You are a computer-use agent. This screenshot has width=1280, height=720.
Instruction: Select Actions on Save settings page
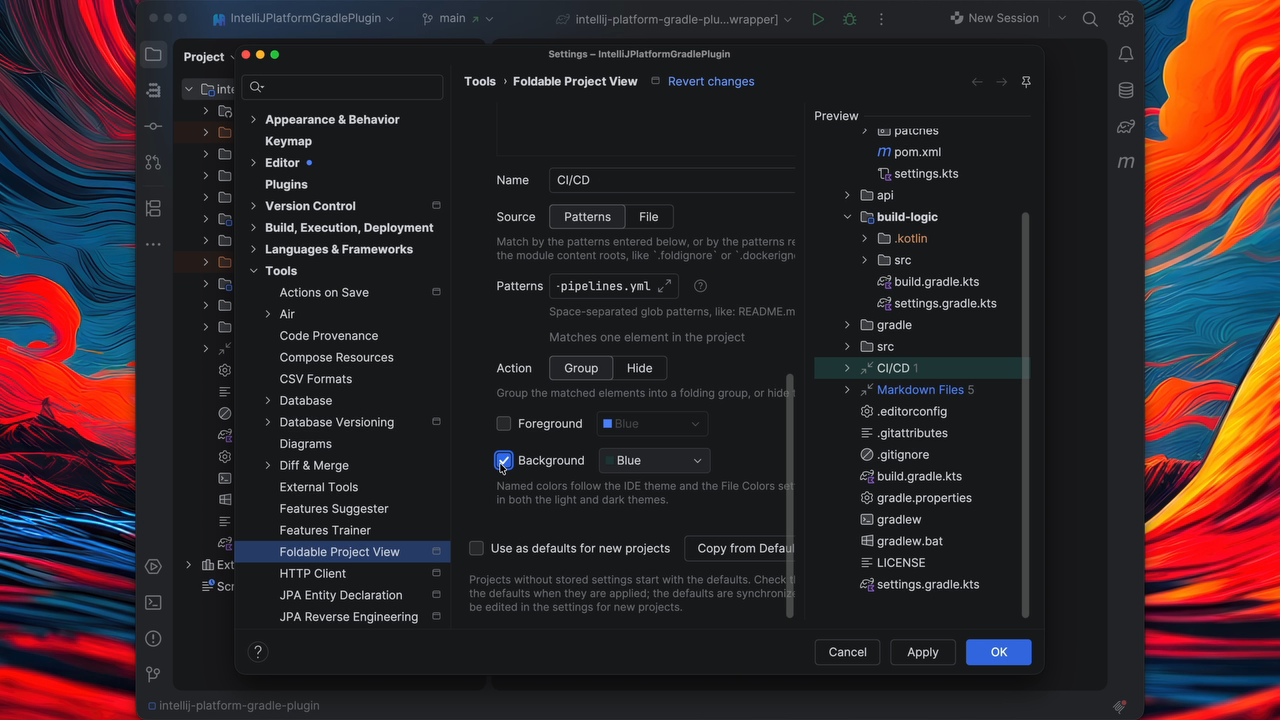tap(324, 292)
